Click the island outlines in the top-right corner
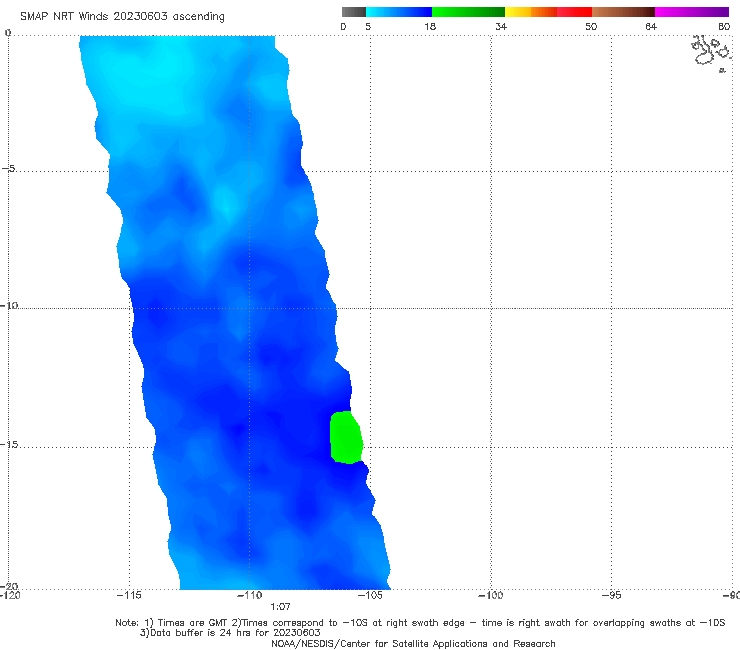 711,52
